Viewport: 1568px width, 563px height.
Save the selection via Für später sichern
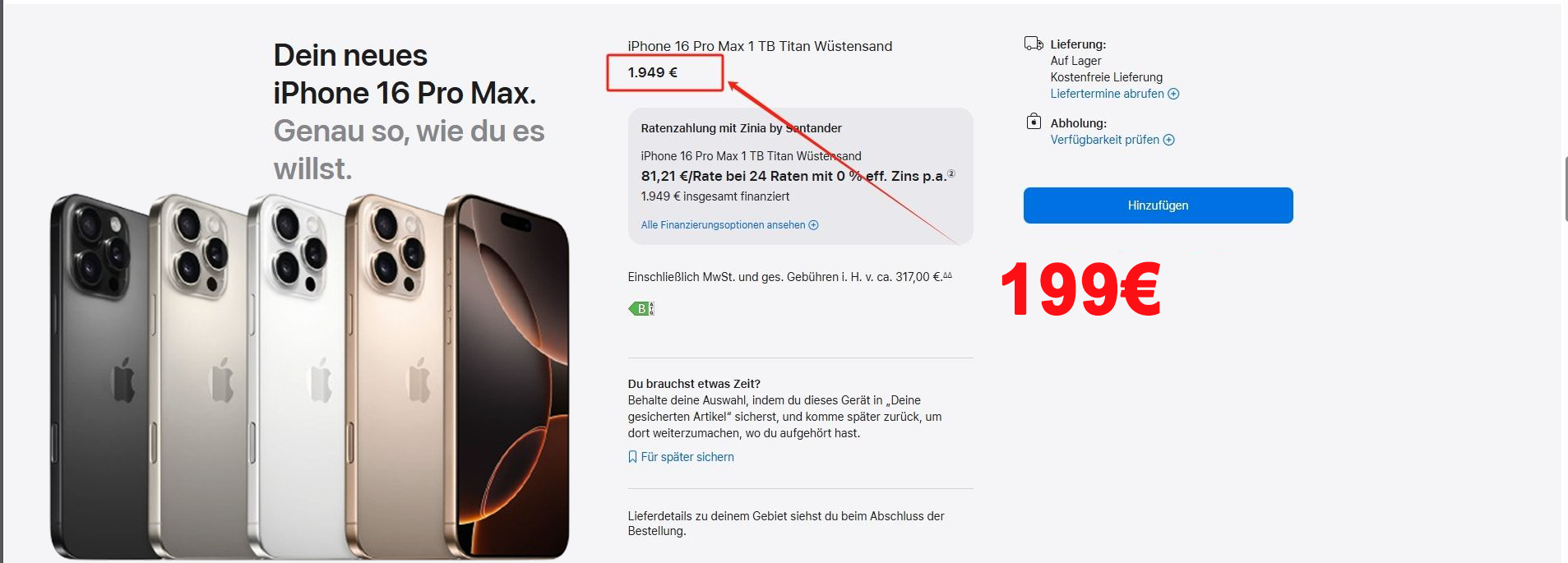coord(687,457)
